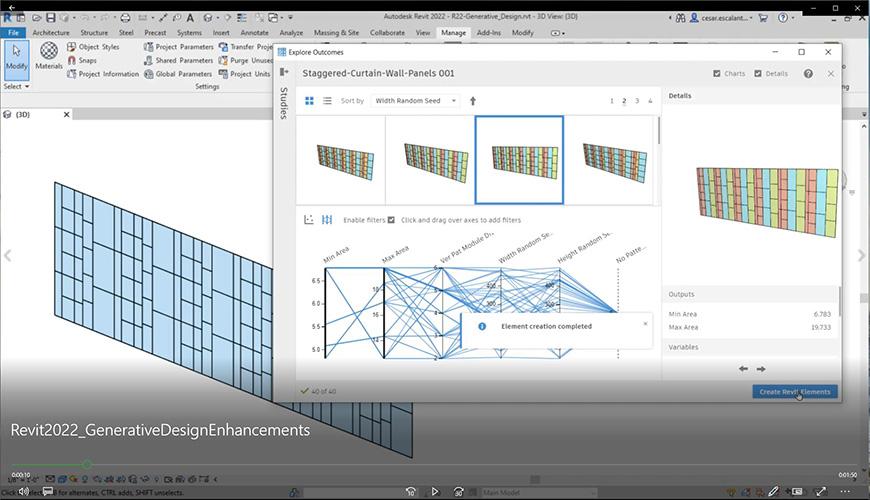
Task: Open Project Units settings
Action: point(244,74)
